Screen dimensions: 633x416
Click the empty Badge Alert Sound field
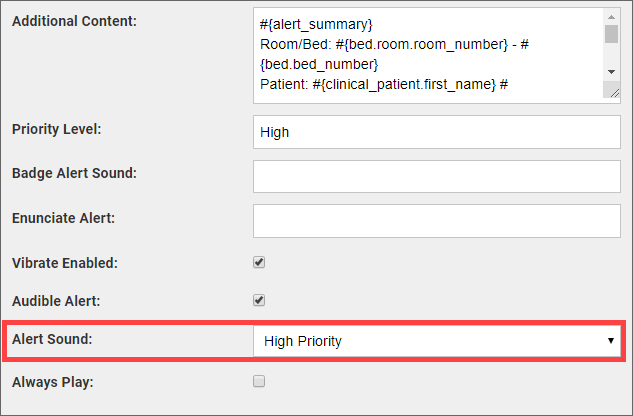point(437,175)
